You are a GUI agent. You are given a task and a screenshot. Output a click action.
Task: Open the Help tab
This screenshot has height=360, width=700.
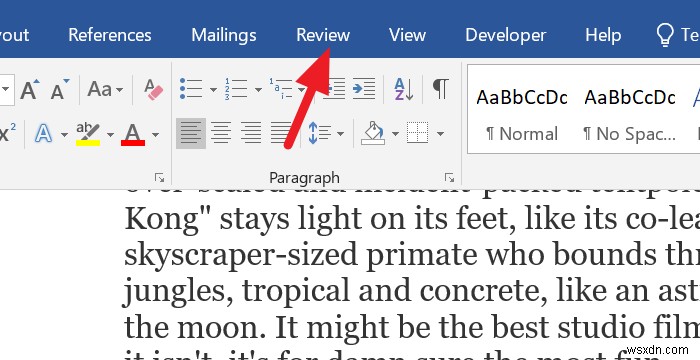tap(603, 35)
